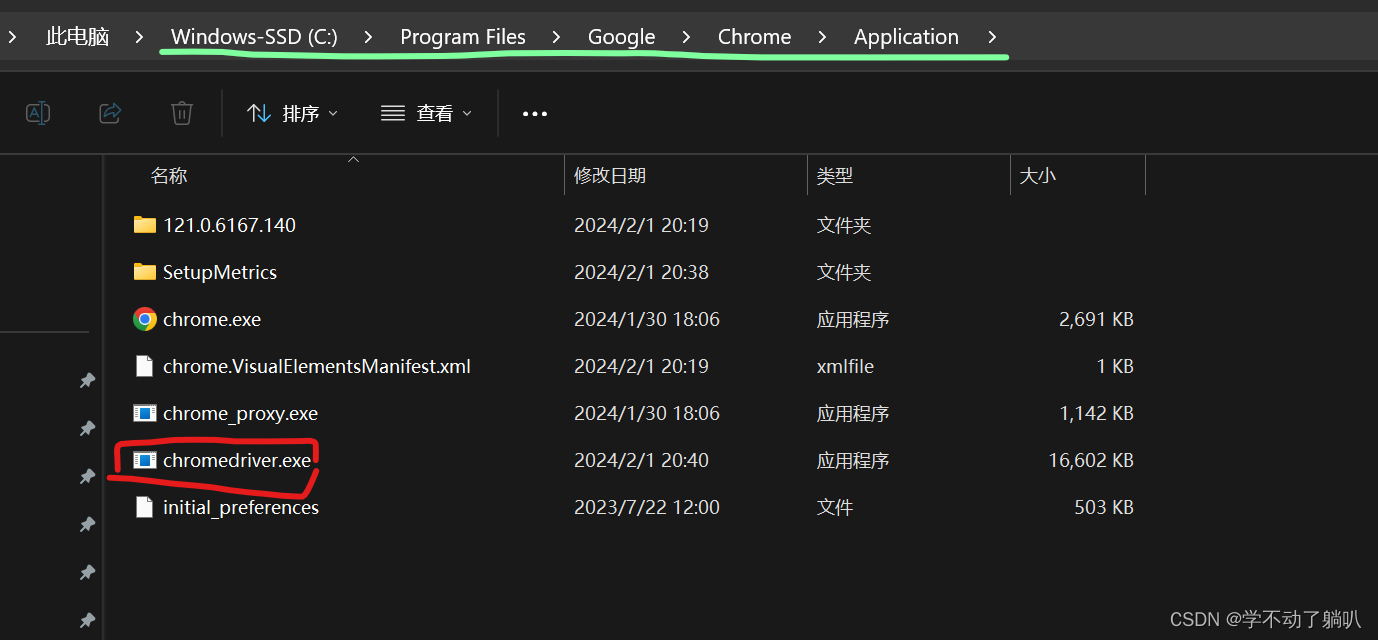The height and width of the screenshot is (640, 1378).
Task: Go to Windows-SSD (C:) in address bar
Action: click(x=254, y=37)
